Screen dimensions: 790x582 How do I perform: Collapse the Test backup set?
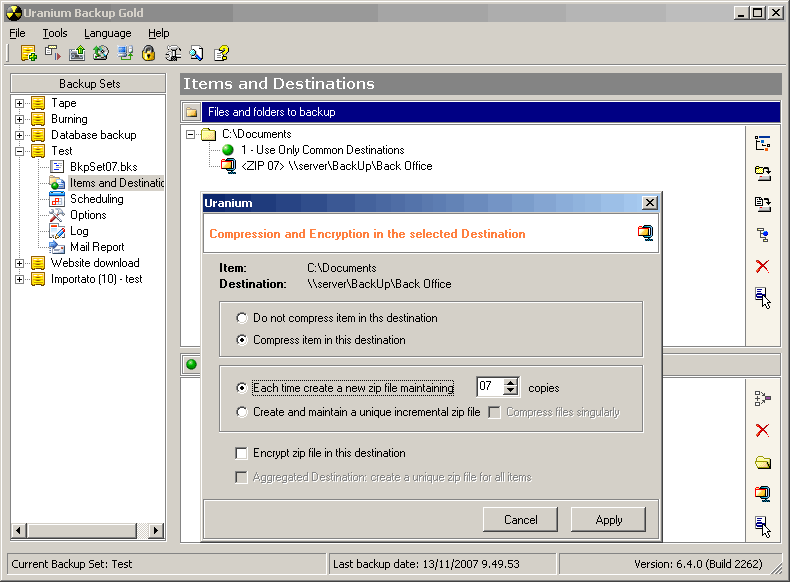click(x=19, y=151)
